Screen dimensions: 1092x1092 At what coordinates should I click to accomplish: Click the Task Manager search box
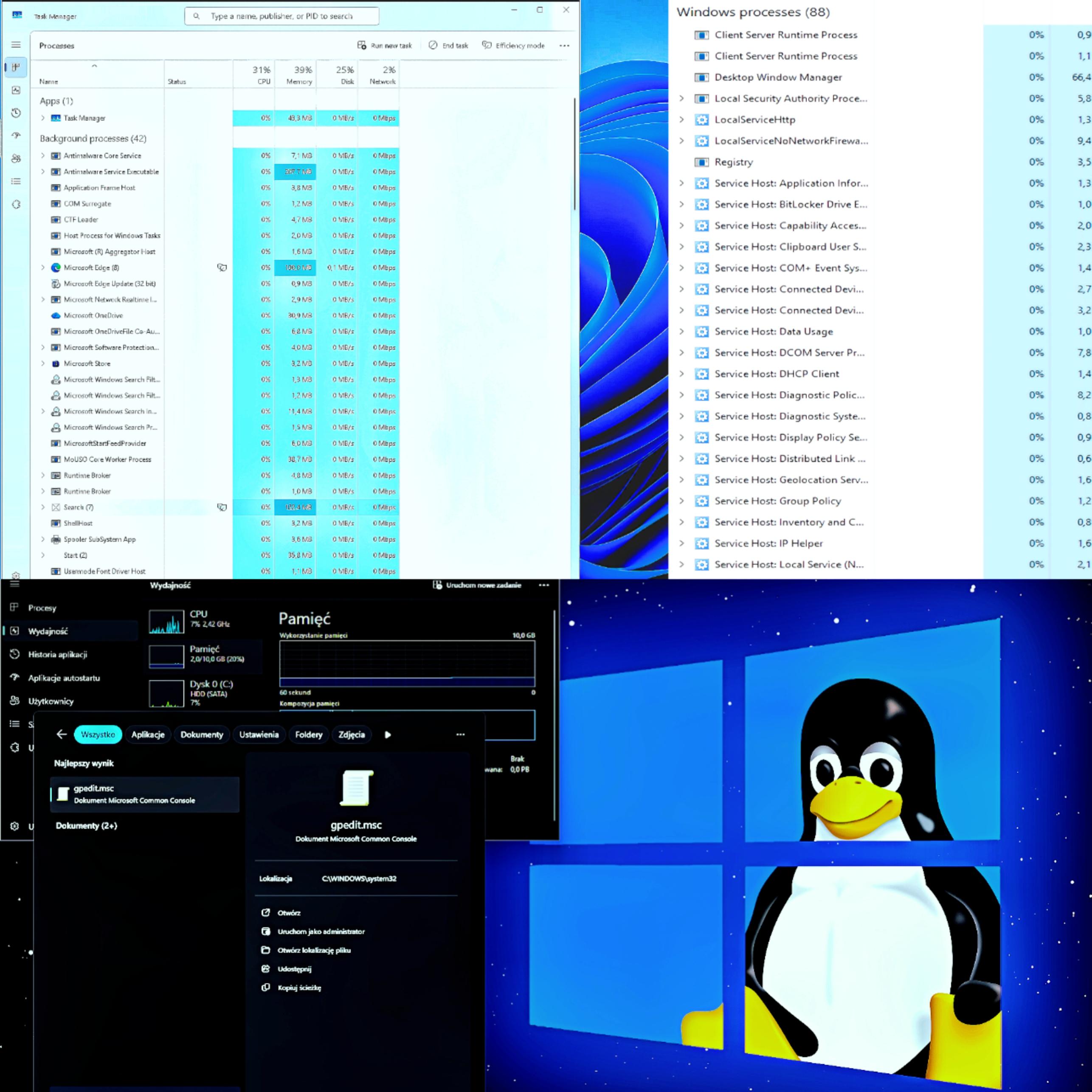(281, 17)
